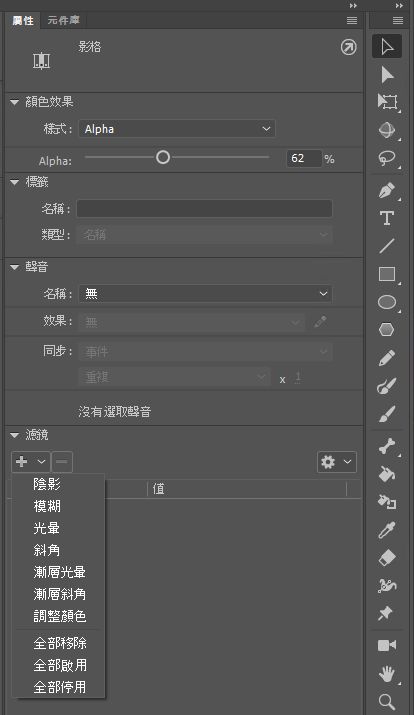Click the frame icon beside 影格
414x715 pixels.
[x=41, y=60]
